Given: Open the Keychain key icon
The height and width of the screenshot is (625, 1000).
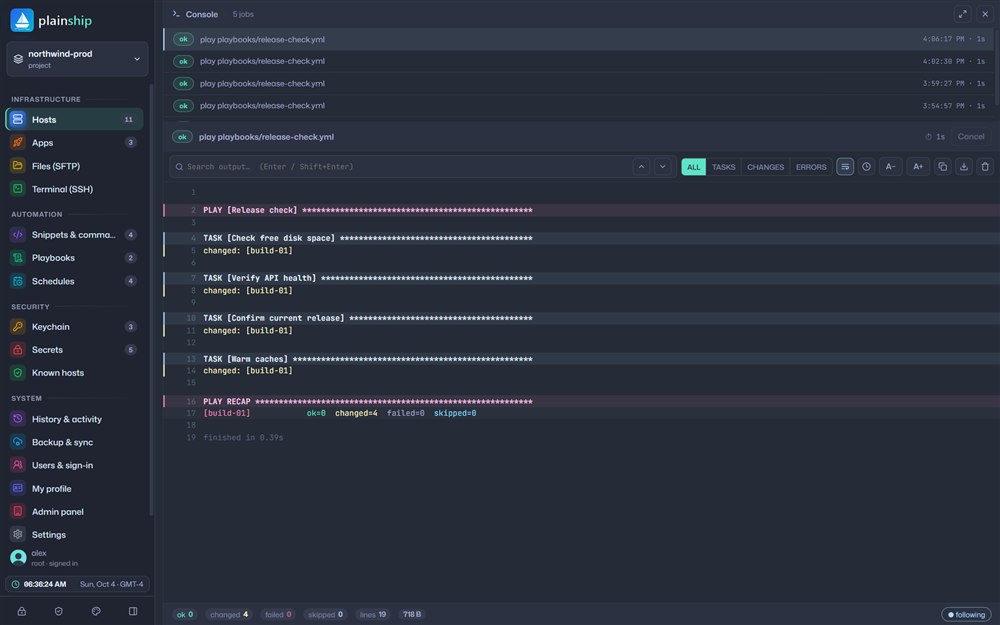Looking at the screenshot, I should pos(18,327).
